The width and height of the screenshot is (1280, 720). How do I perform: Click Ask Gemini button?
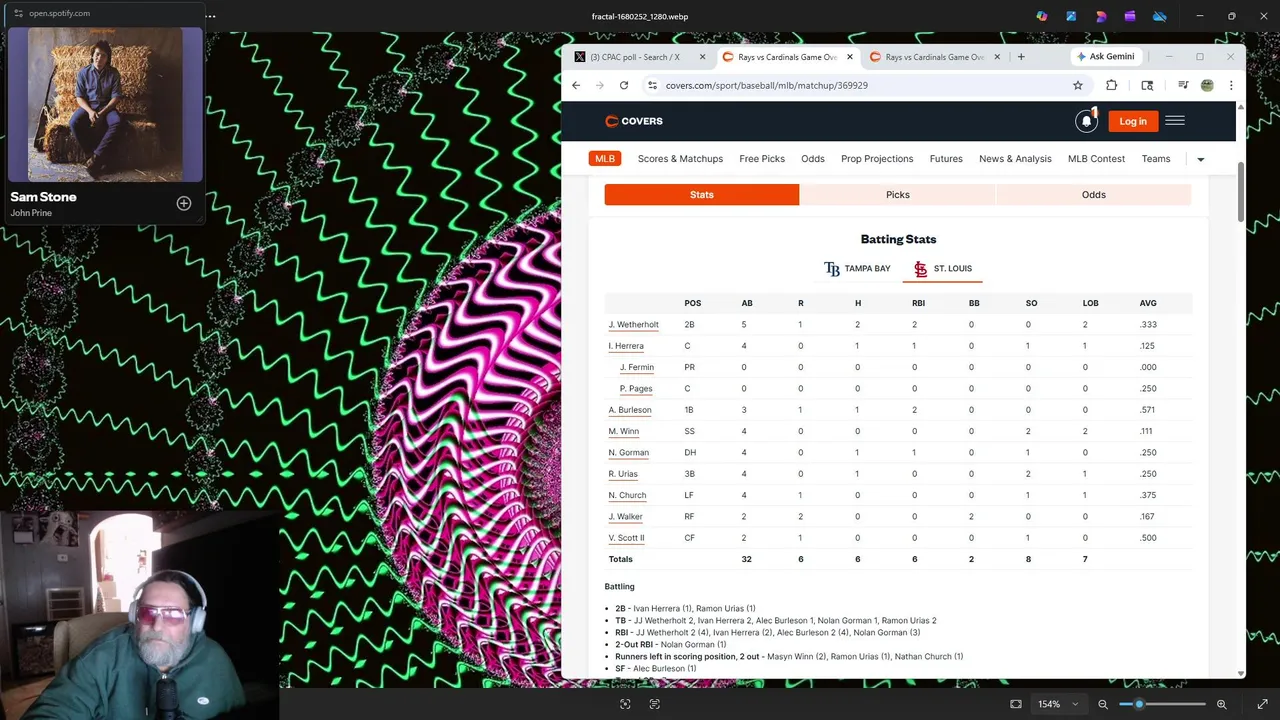1106,57
